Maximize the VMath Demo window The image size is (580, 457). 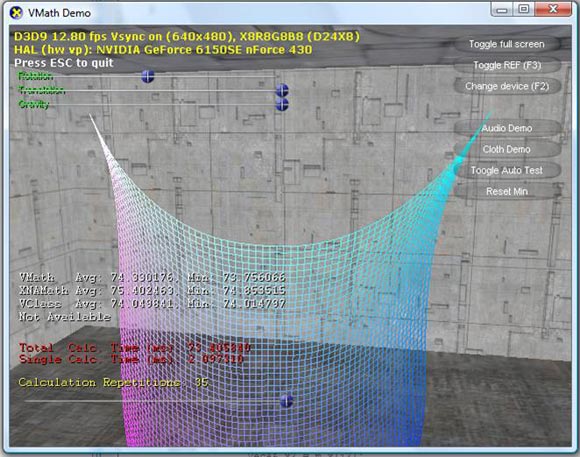pyautogui.click(x=523, y=10)
